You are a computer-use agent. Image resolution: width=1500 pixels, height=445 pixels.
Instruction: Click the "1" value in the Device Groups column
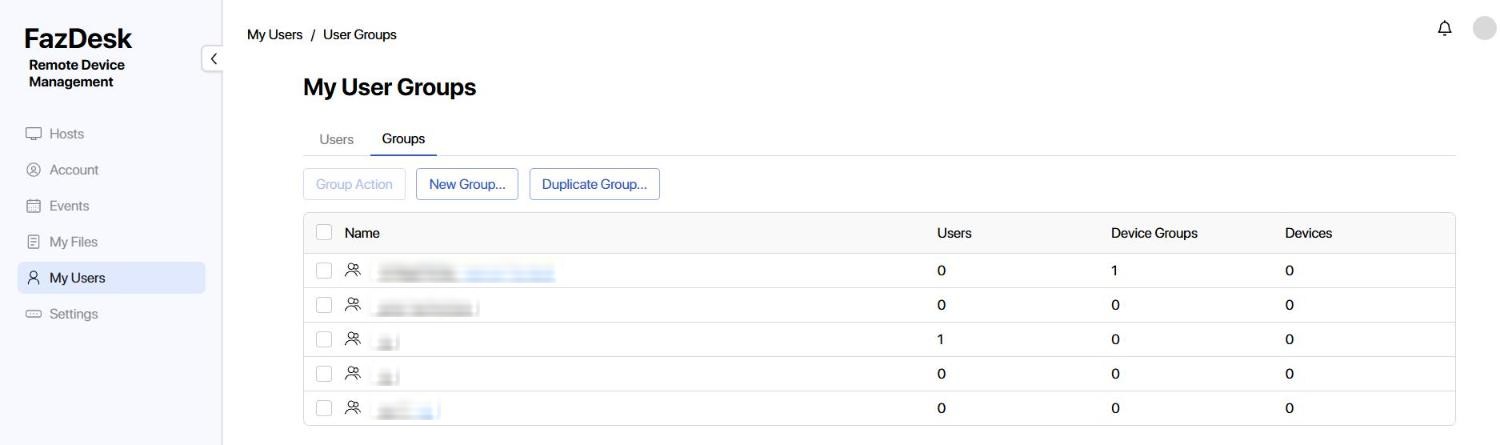[x=1114, y=270]
